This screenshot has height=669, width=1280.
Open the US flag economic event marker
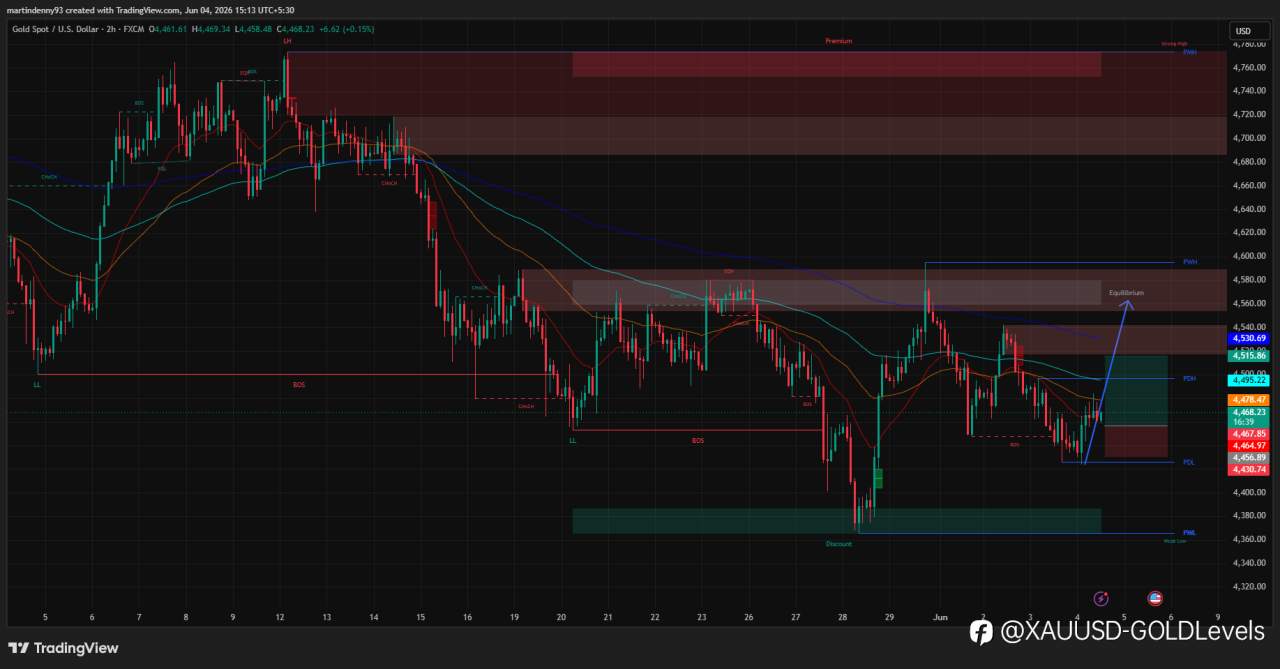tap(1155, 599)
